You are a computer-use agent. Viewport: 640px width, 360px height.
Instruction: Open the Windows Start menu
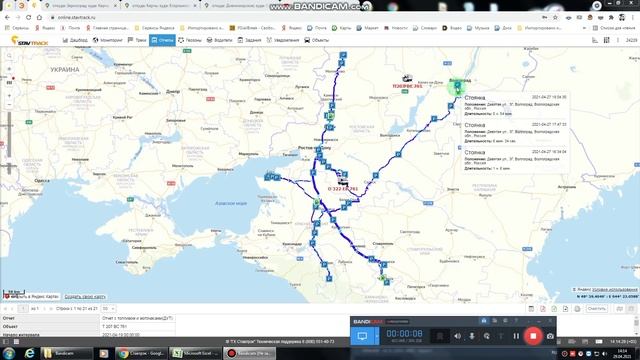[9, 353]
